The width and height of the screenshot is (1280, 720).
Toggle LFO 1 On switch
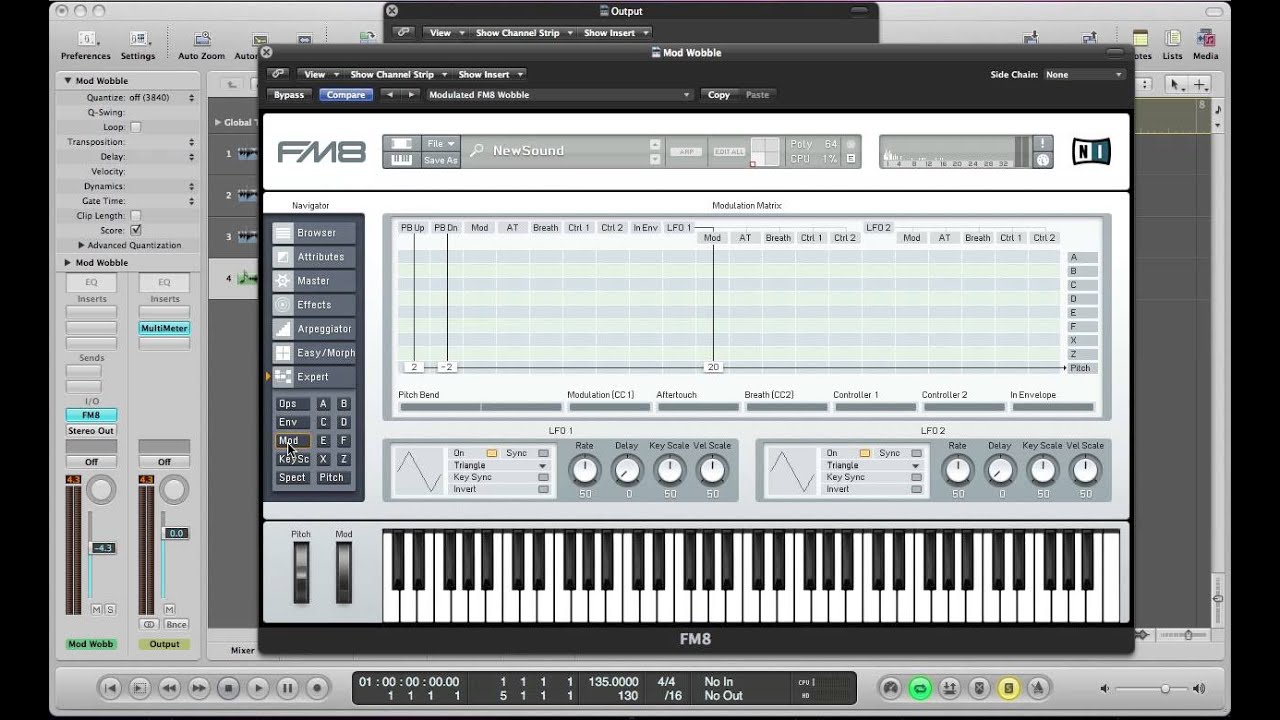tap(491, 453)
